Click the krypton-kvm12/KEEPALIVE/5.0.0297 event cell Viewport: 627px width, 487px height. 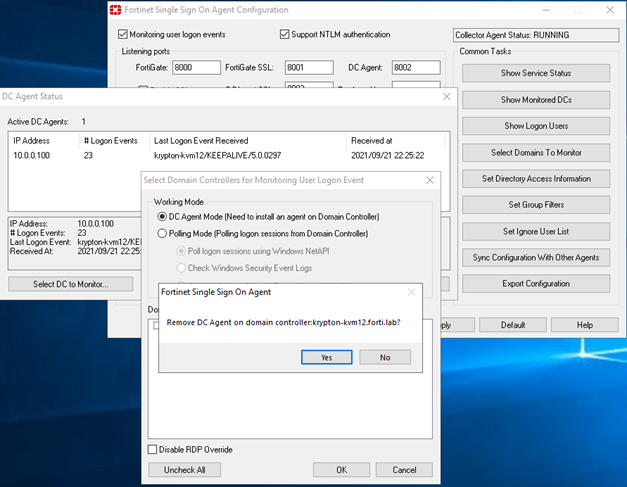218,156
